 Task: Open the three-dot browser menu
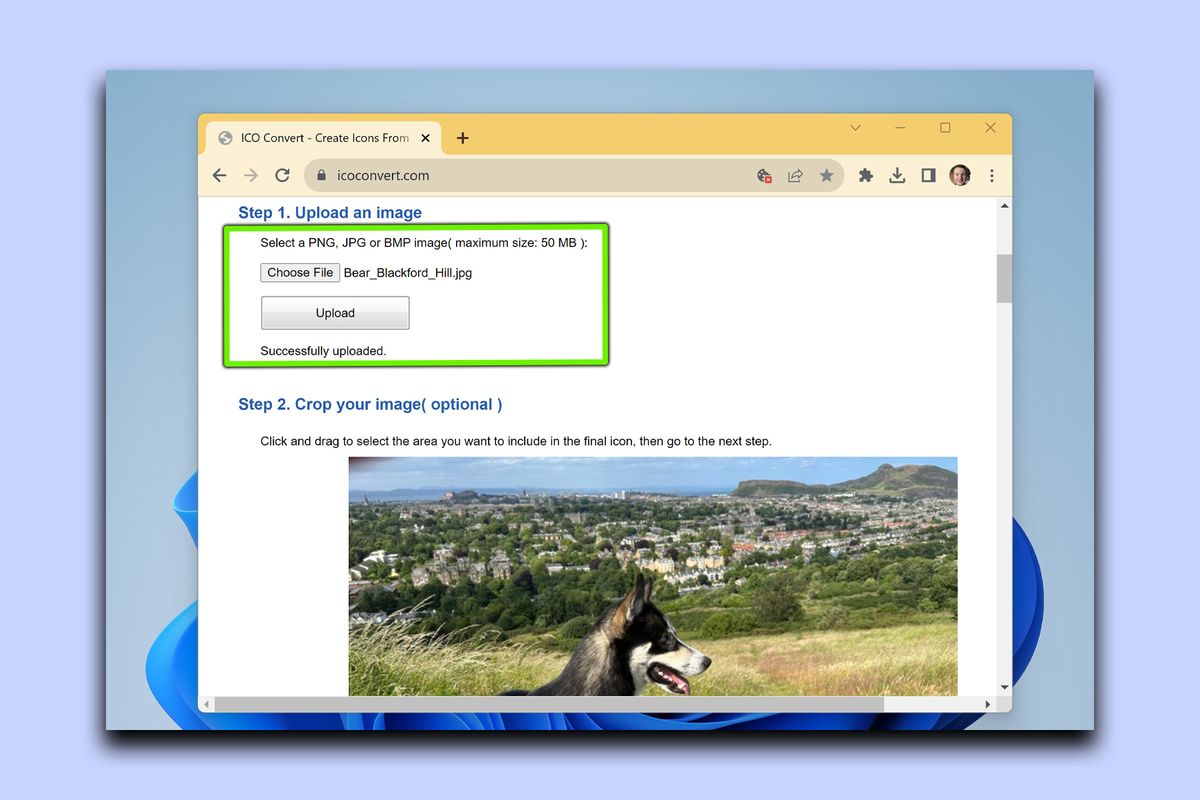[x=991, y=175]
